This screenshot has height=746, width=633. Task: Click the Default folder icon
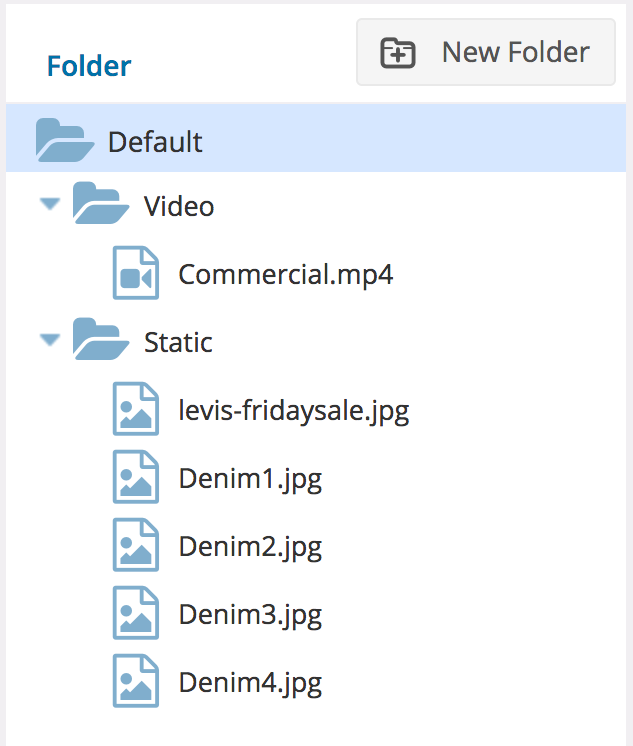[x=65, y=140]
